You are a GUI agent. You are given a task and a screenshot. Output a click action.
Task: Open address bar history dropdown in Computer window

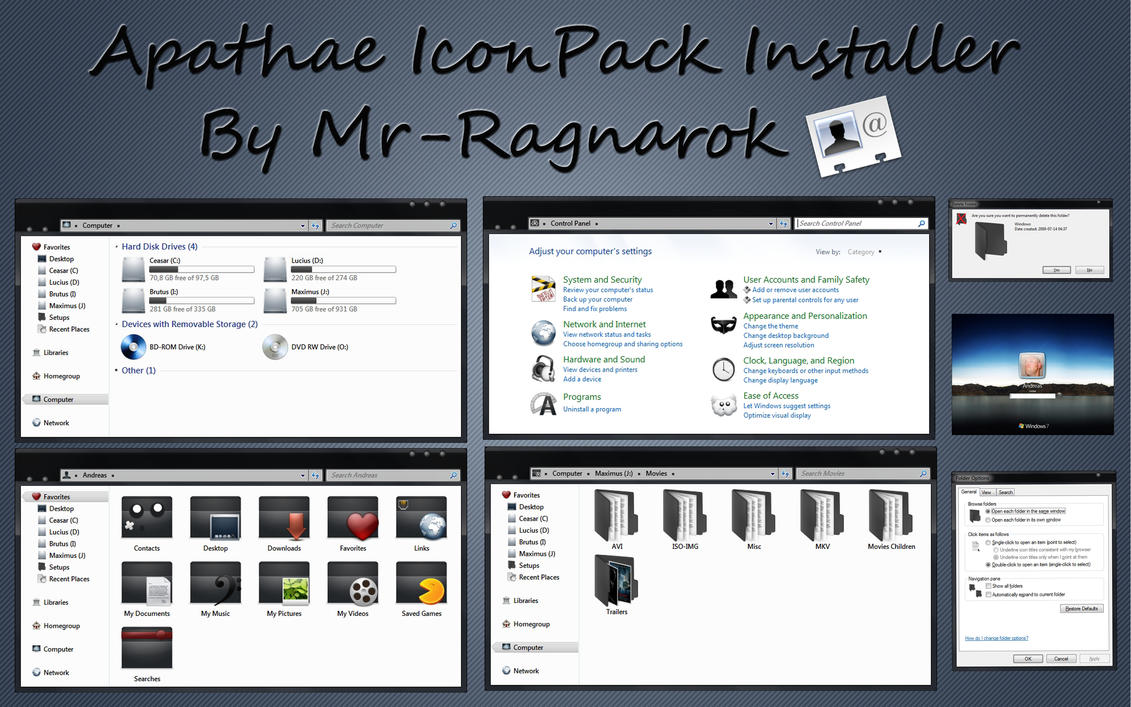[x=302, y=226]
